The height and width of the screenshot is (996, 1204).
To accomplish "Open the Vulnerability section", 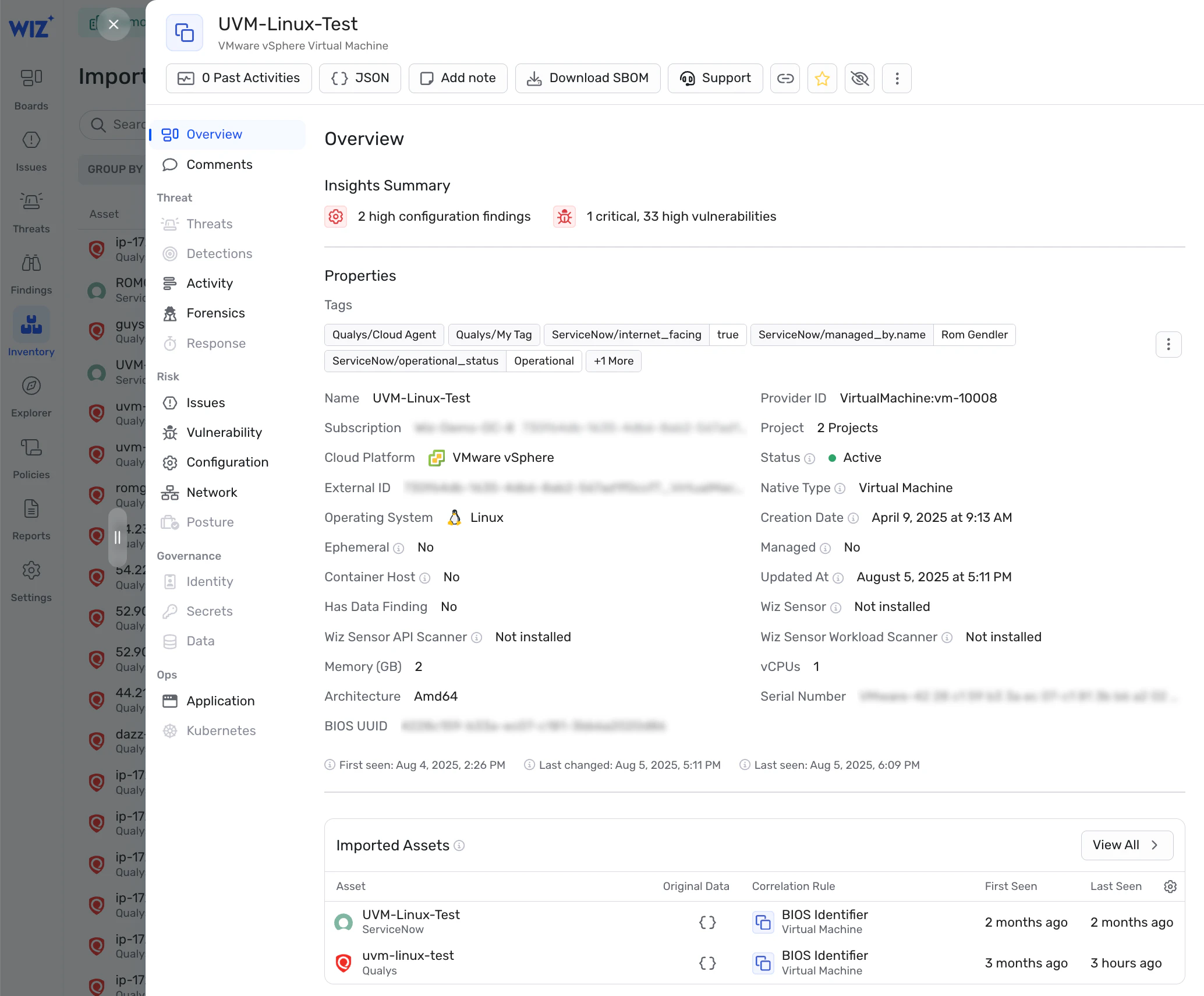I will click(x=228, y=433).
